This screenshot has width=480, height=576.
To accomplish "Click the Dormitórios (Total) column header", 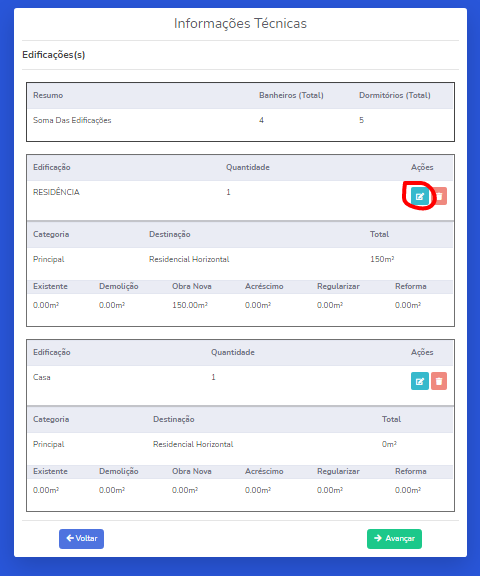I will point(395,95).
